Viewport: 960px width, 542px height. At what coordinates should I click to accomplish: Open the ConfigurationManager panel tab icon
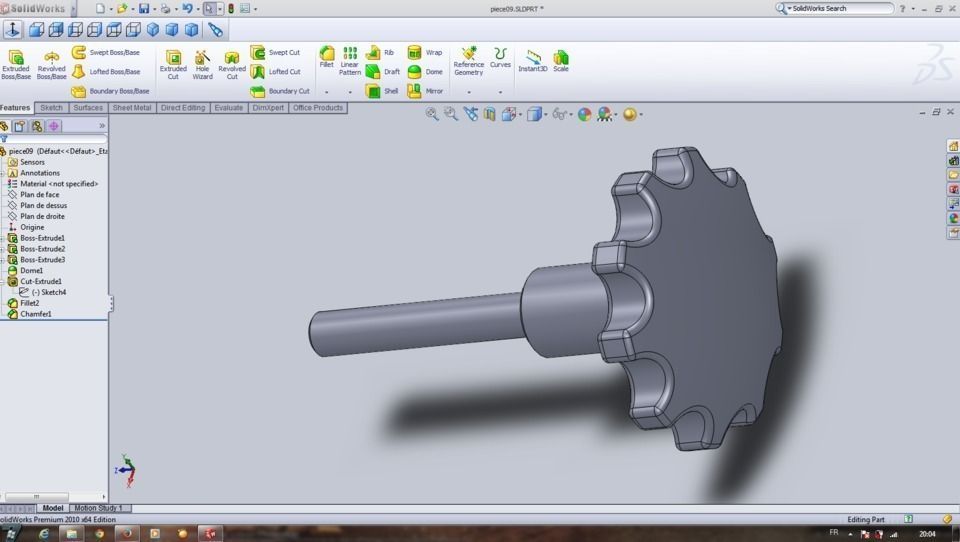pos(37,126)
